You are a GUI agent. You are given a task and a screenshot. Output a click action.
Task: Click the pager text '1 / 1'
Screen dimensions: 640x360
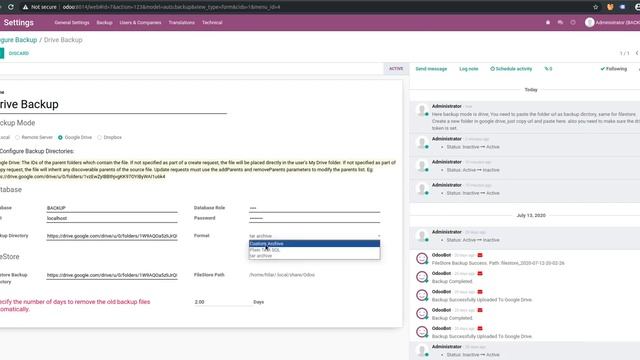click(624, 53)
